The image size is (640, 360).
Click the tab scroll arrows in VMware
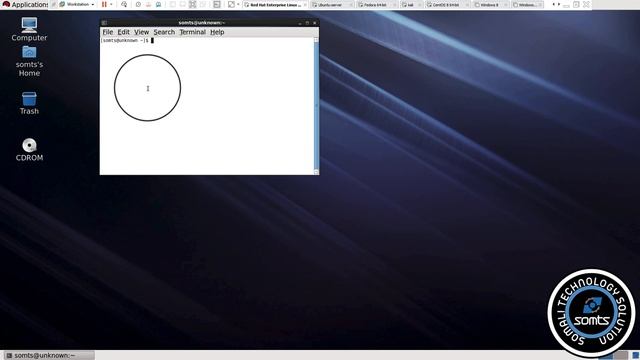(556, 4)
